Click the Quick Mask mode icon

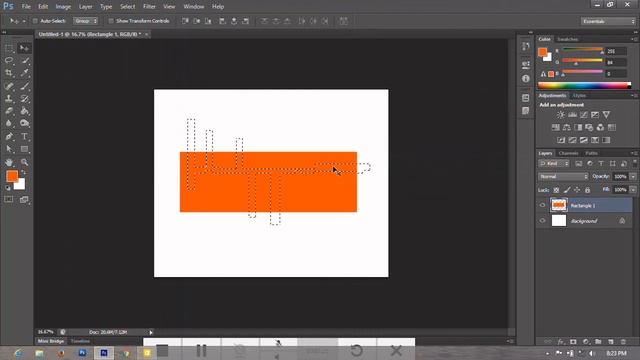tap(9, 200)
